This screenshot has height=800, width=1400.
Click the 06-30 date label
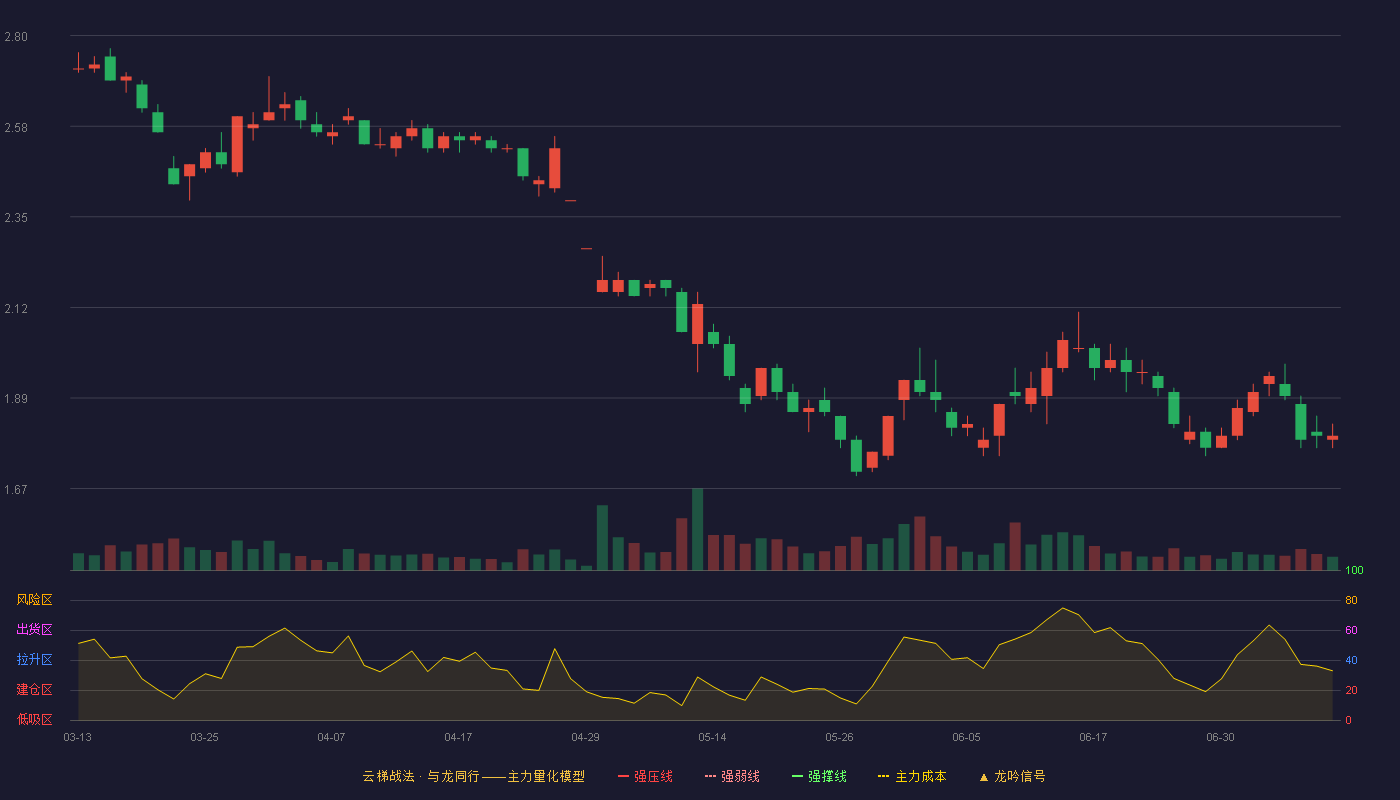pos(1220,737)
